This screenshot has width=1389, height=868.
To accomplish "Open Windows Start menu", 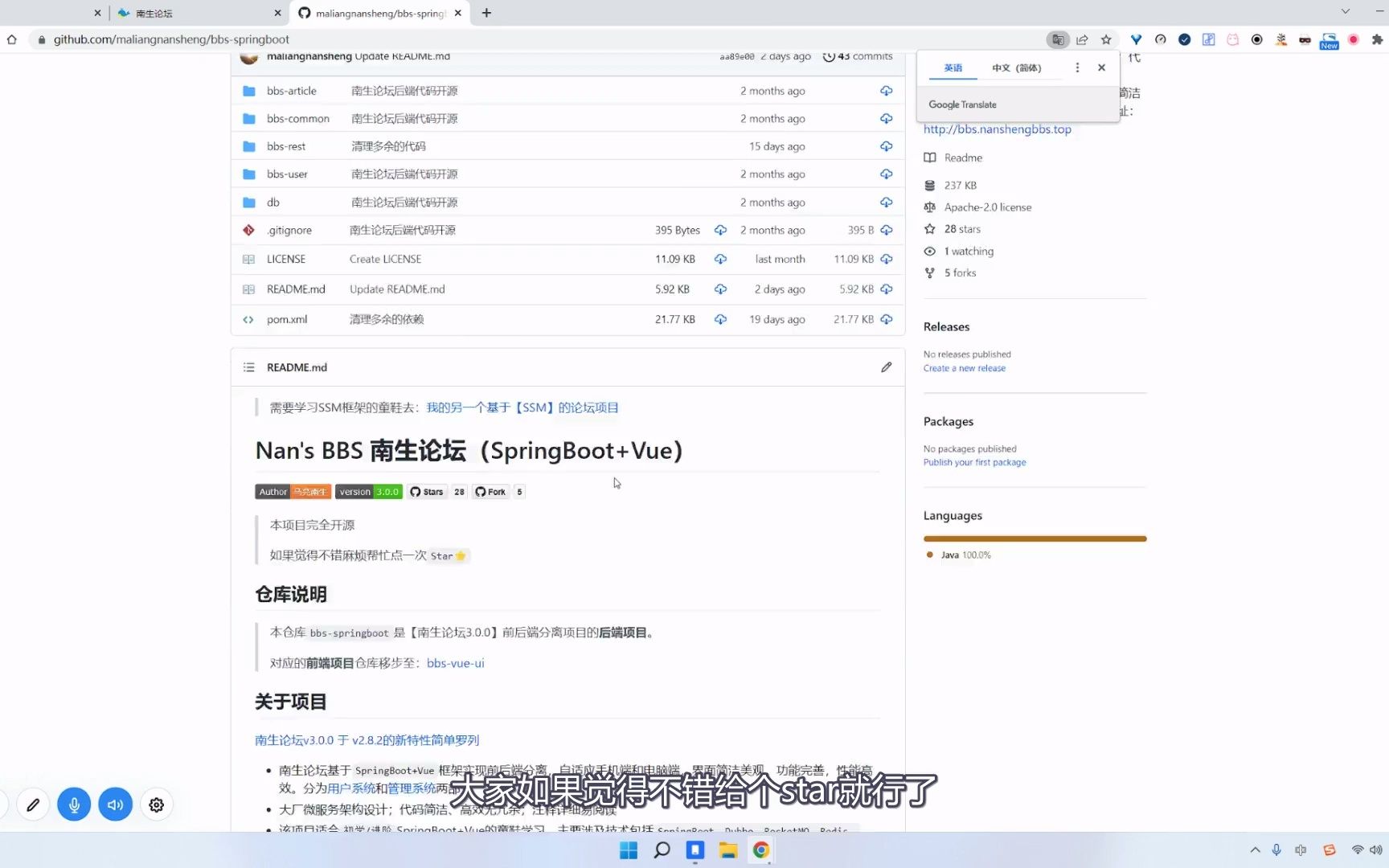I will coord(629,850).
